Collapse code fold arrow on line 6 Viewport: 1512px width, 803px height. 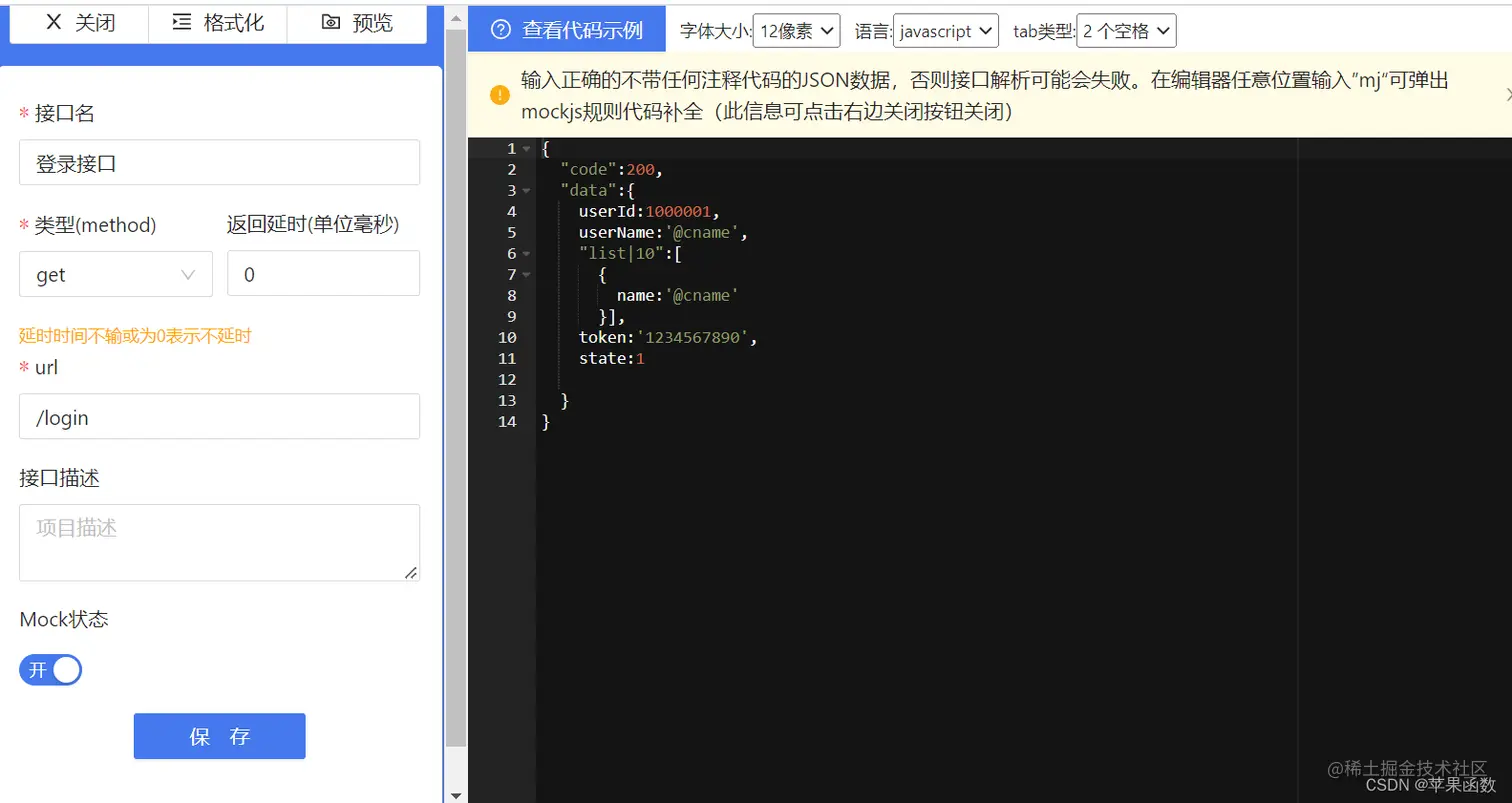(x=527, y=254)
